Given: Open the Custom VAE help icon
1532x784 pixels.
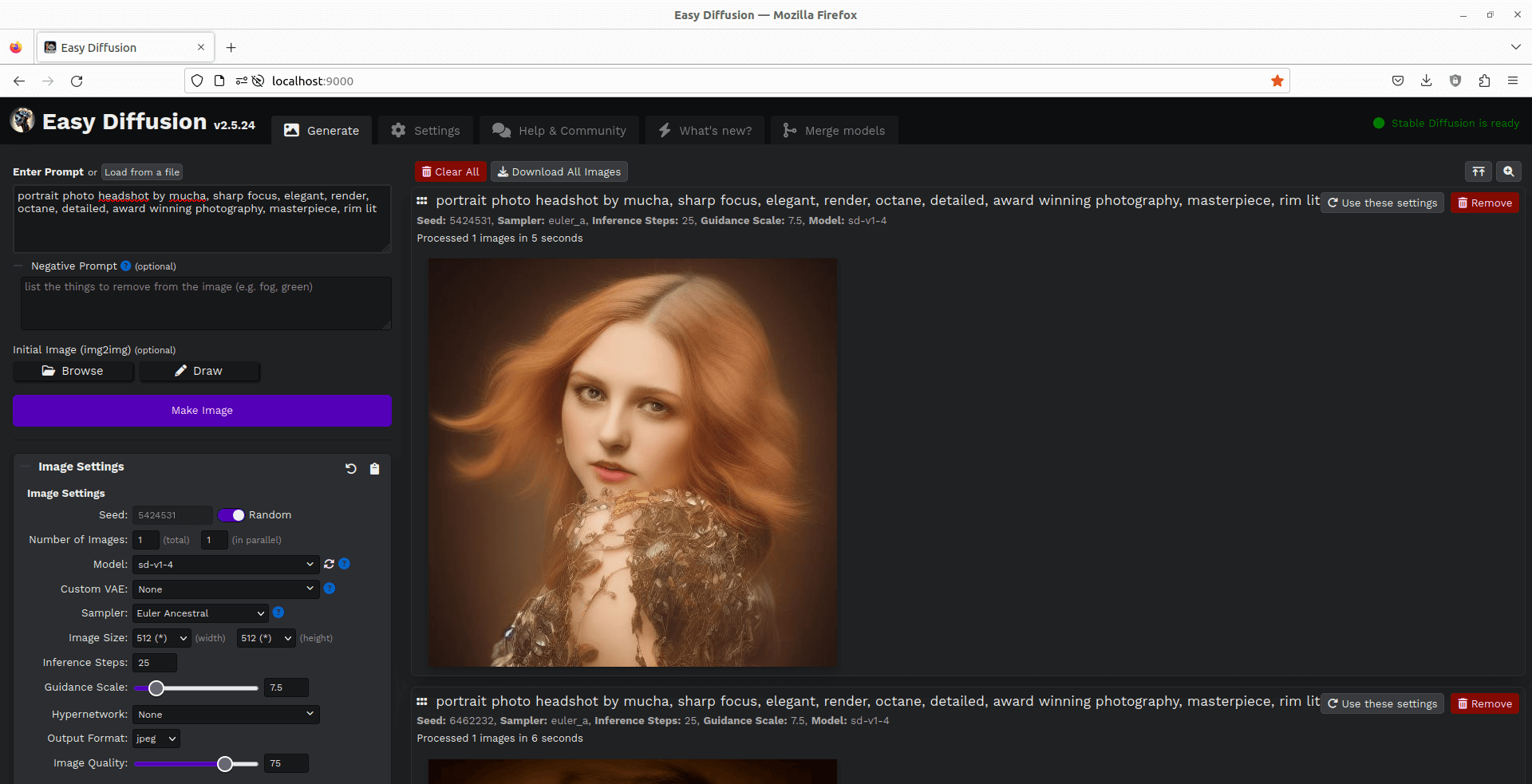Looking at the screenshot, I should click(330, 589).
